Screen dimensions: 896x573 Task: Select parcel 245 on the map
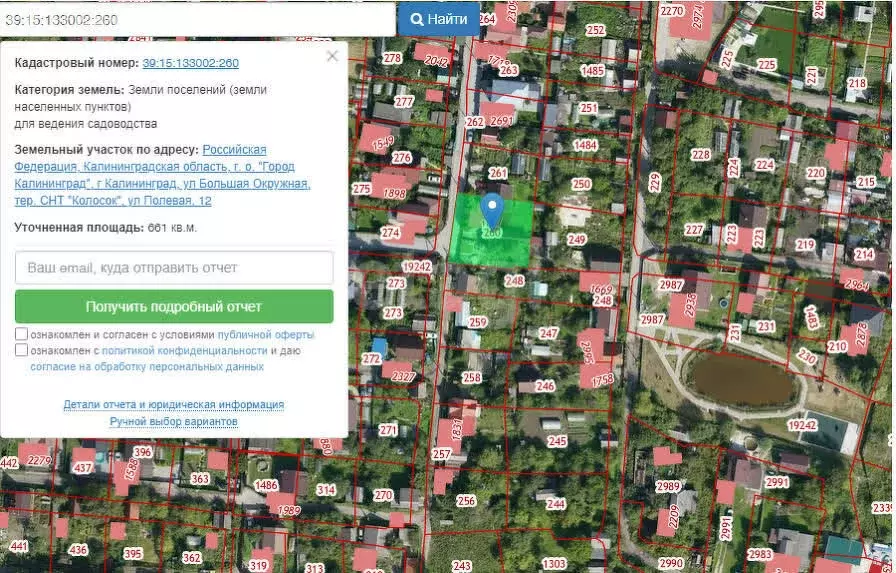pyautogui.click(x=557, y=441)
